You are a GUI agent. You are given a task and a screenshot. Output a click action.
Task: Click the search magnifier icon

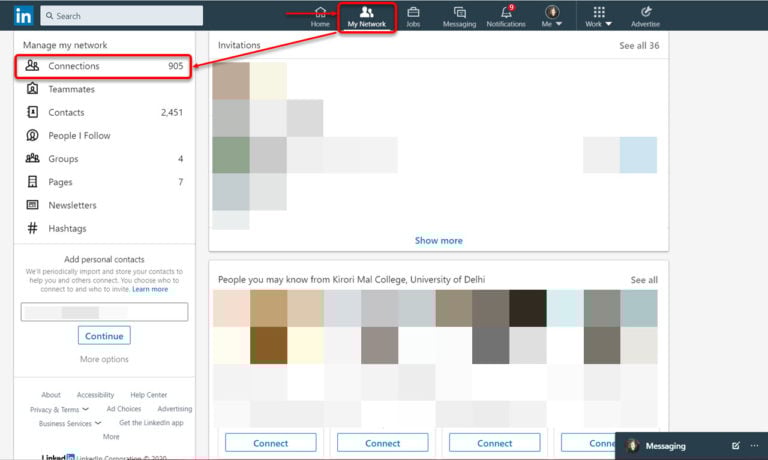[x=49, y=16]
